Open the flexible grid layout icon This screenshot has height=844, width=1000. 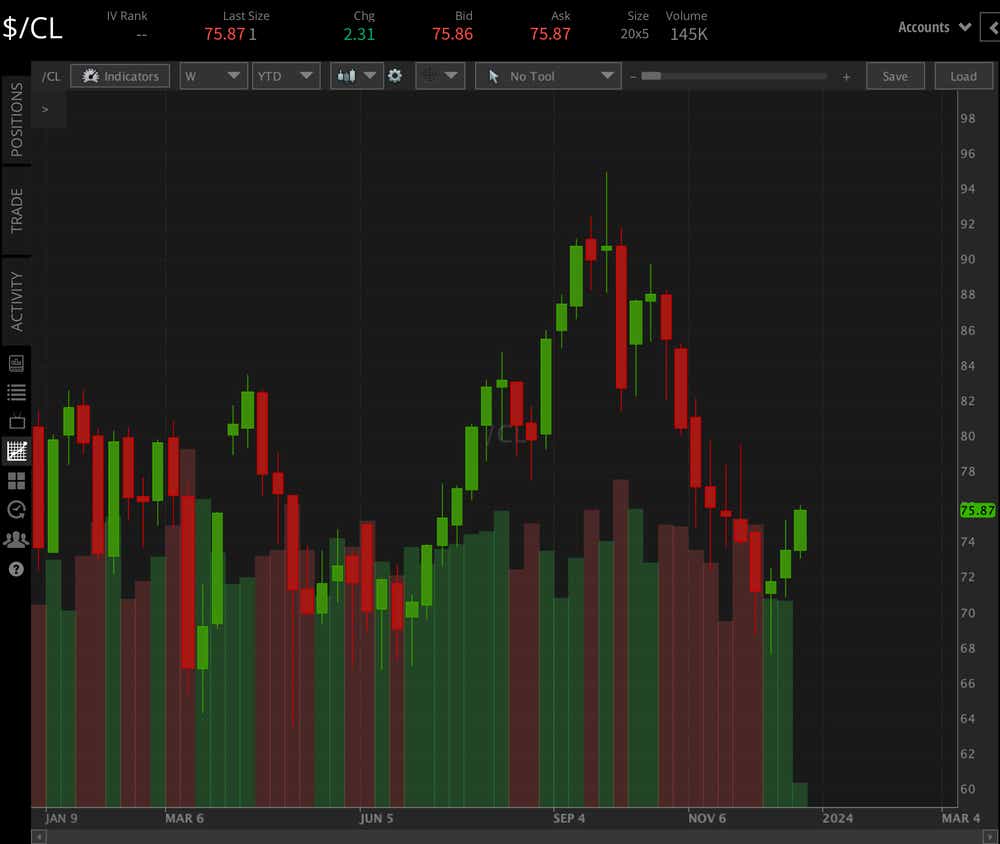coord(16,481)
